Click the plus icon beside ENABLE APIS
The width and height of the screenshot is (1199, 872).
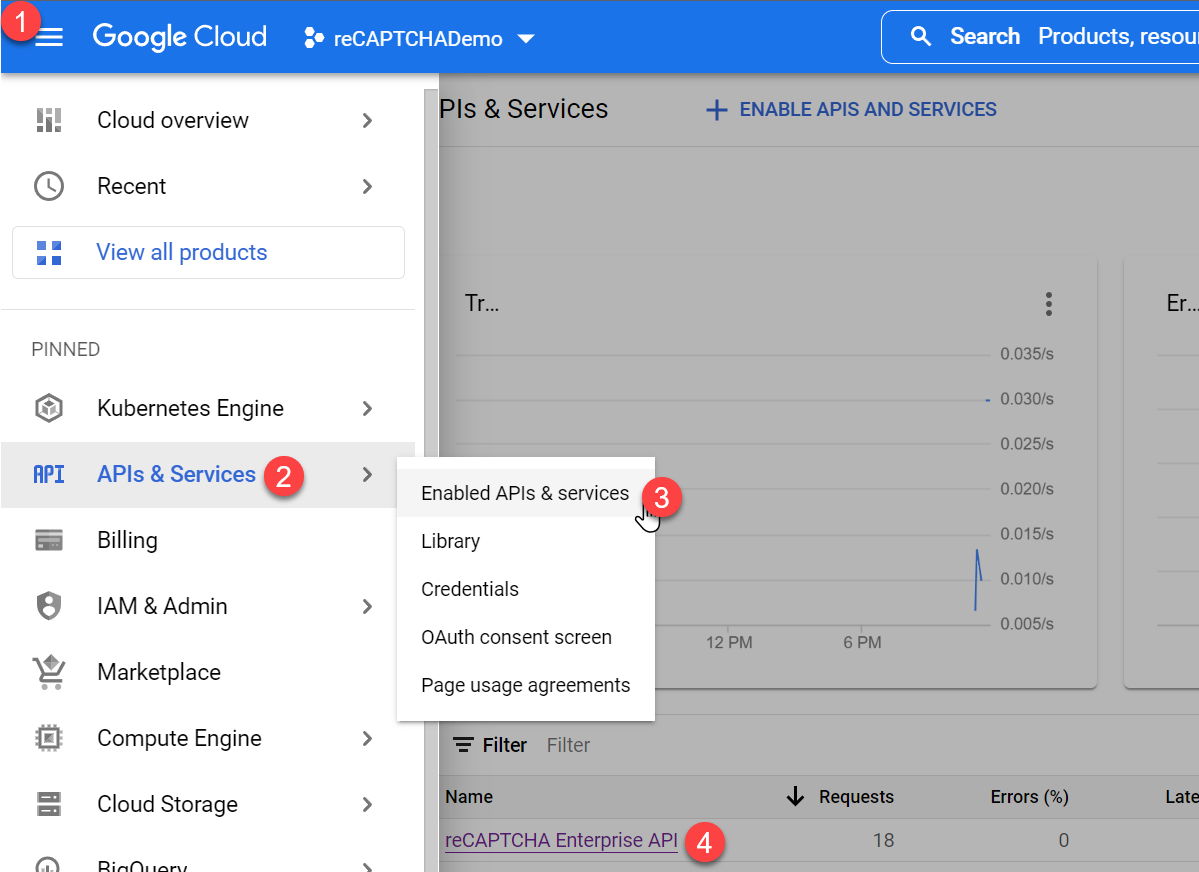pos(716,110)
